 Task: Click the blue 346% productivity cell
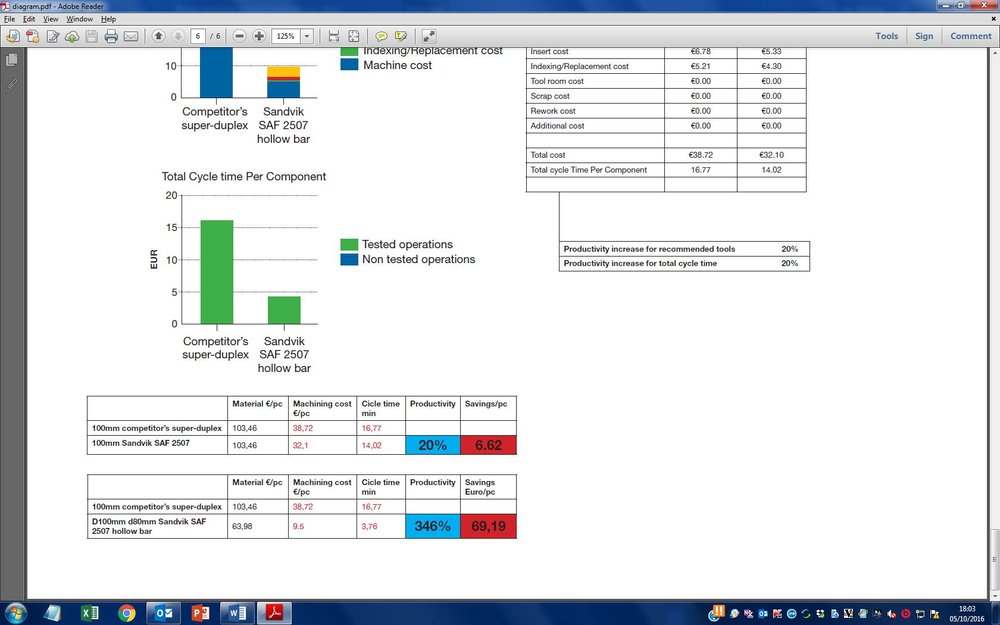coord(432,526)
